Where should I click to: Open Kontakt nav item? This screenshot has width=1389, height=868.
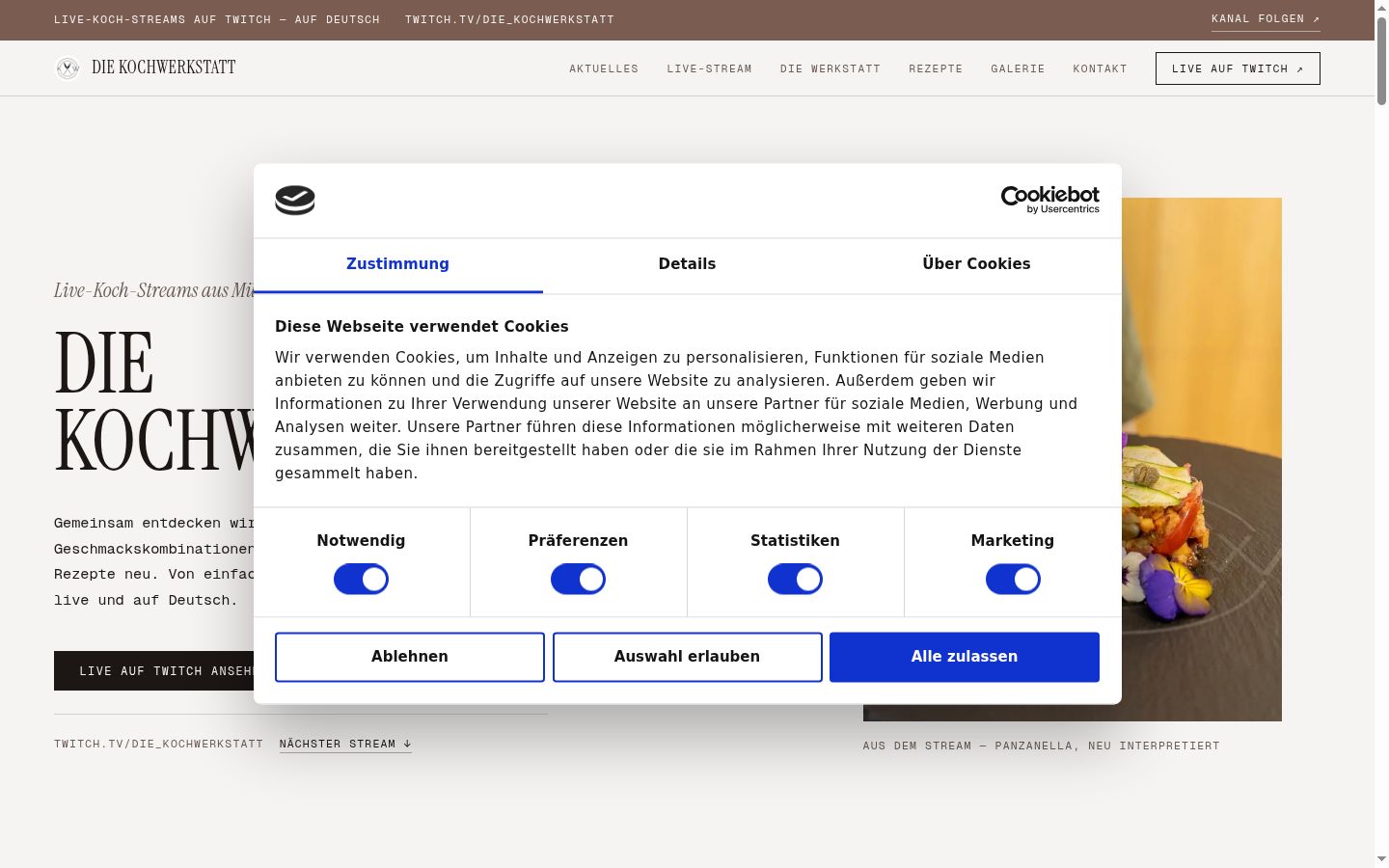point(1100,68)
